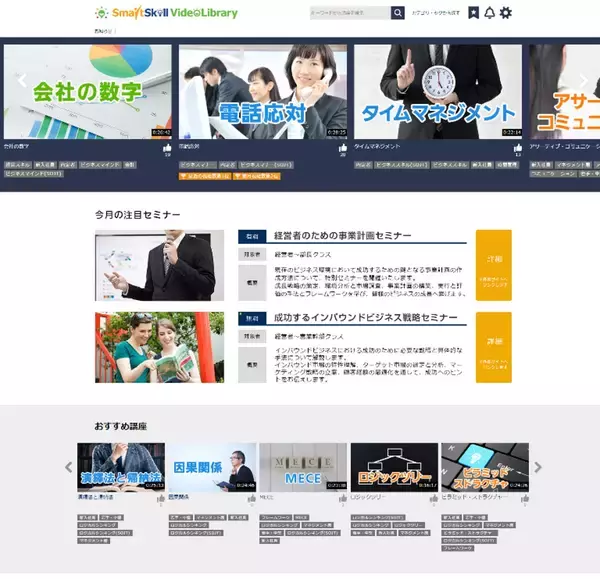The width and height of the screenshot is (600, 579).
Task: Click 詳細 button for インバウンドビジネス戦略セミナー
Action: pyautogui.click(x=494, y=347)
